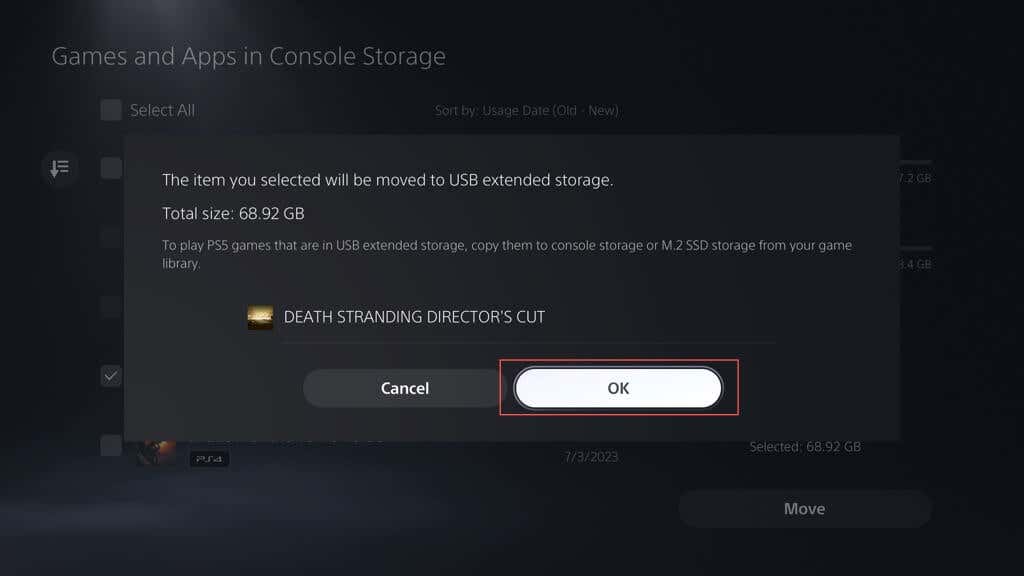Click the USB storage warning description text
Screen dimensions: 1024x576
coord(506,252)
